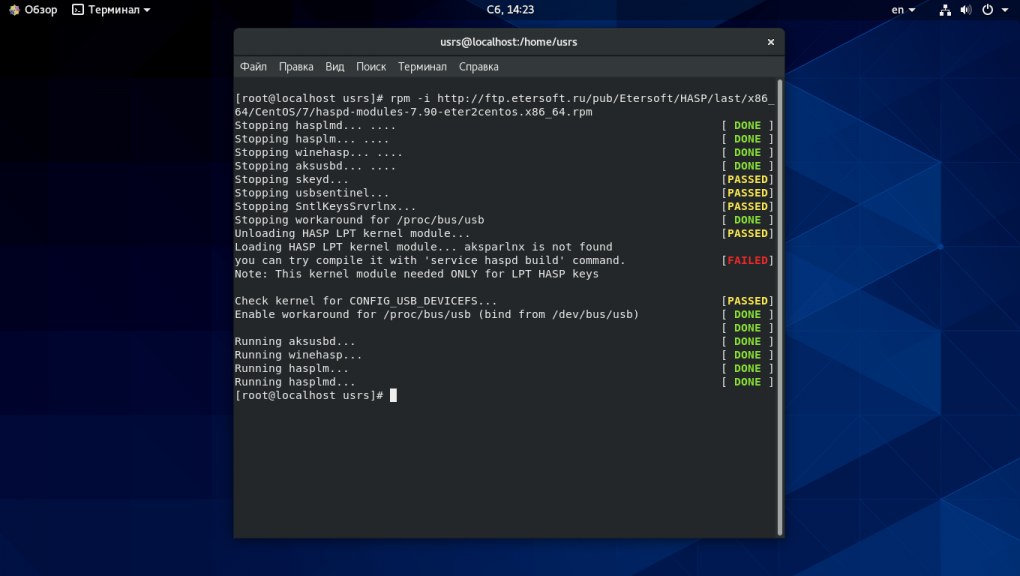The height and width of the screenshot is (576, 1020).
Task: Open the Справка help menu
Action: tap(478, 67)
